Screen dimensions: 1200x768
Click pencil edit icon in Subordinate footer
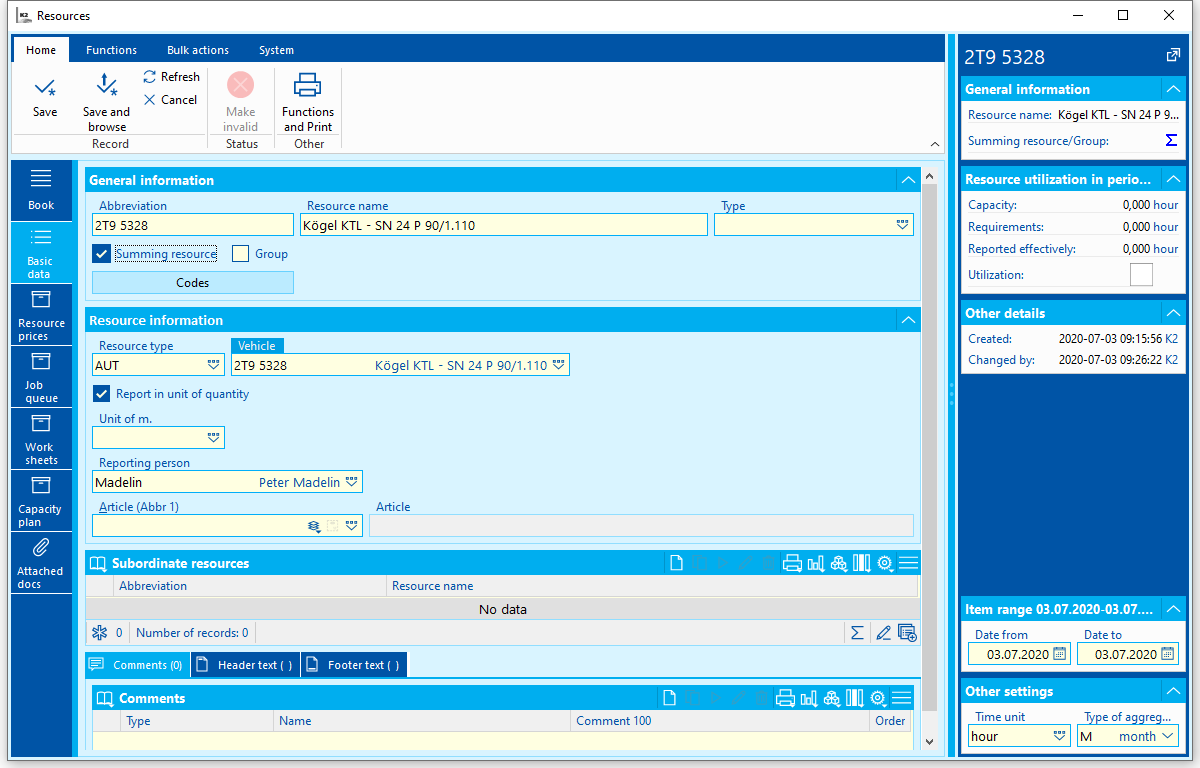click(882, 632)
